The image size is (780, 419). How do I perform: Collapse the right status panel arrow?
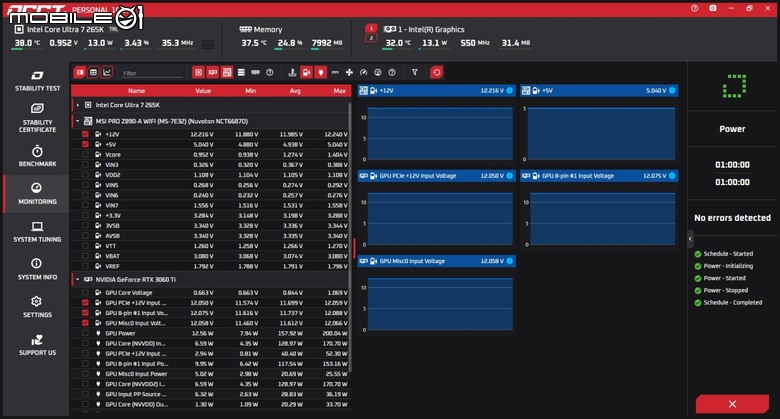point(690,239)
